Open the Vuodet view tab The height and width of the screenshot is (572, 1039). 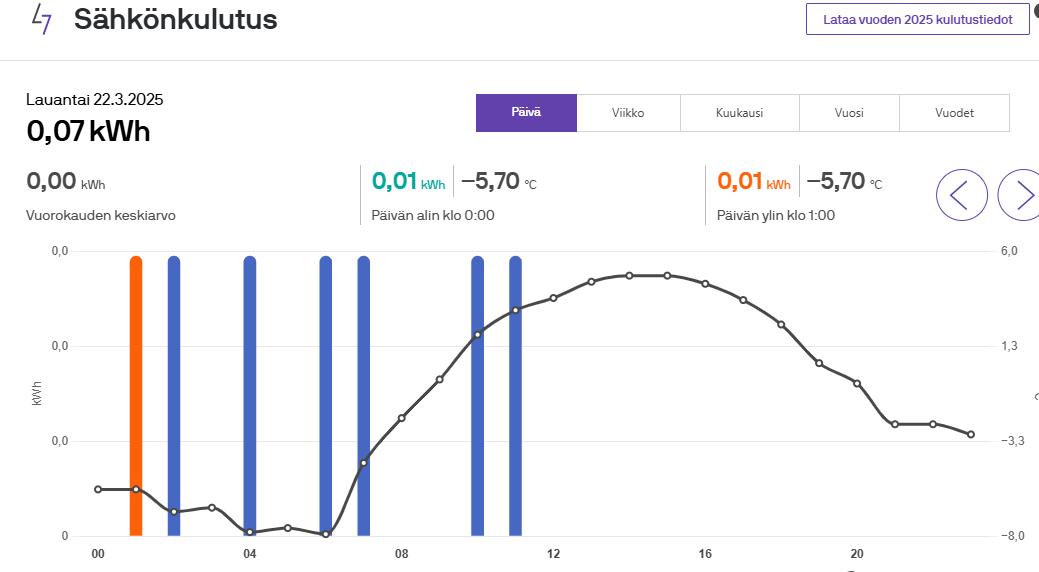click(x=954, y=113)
